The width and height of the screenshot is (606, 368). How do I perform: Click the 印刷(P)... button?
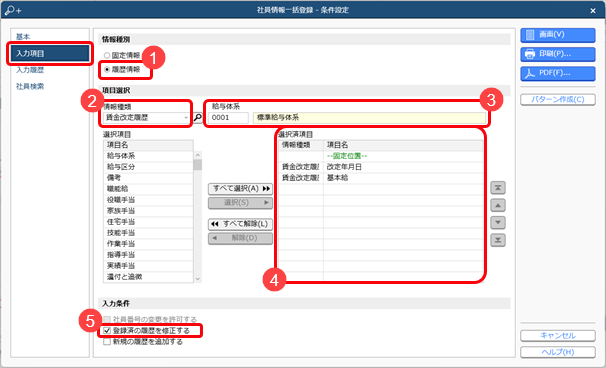(x=558, y=54)
